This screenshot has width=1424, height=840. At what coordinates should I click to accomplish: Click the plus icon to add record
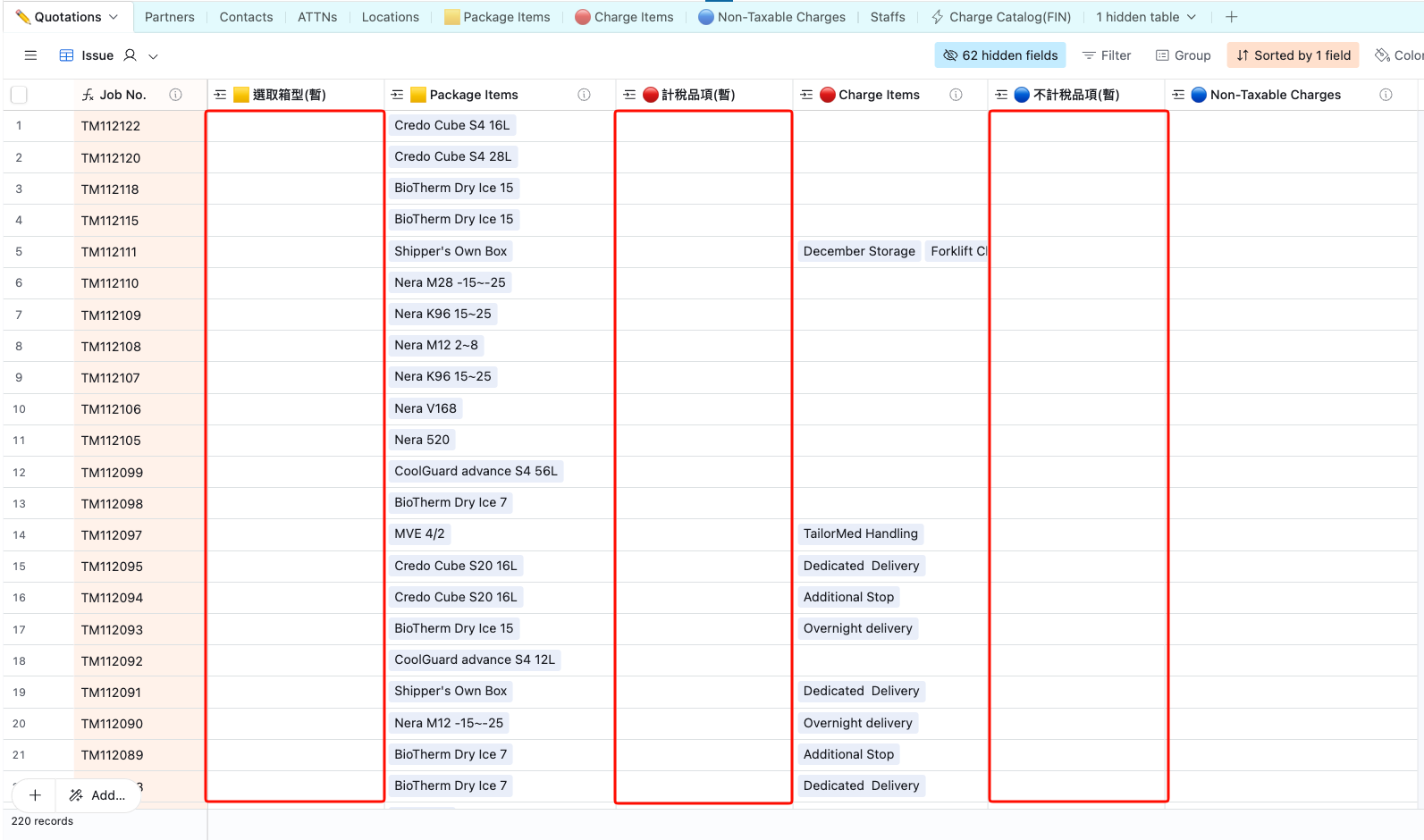(35, 795)
